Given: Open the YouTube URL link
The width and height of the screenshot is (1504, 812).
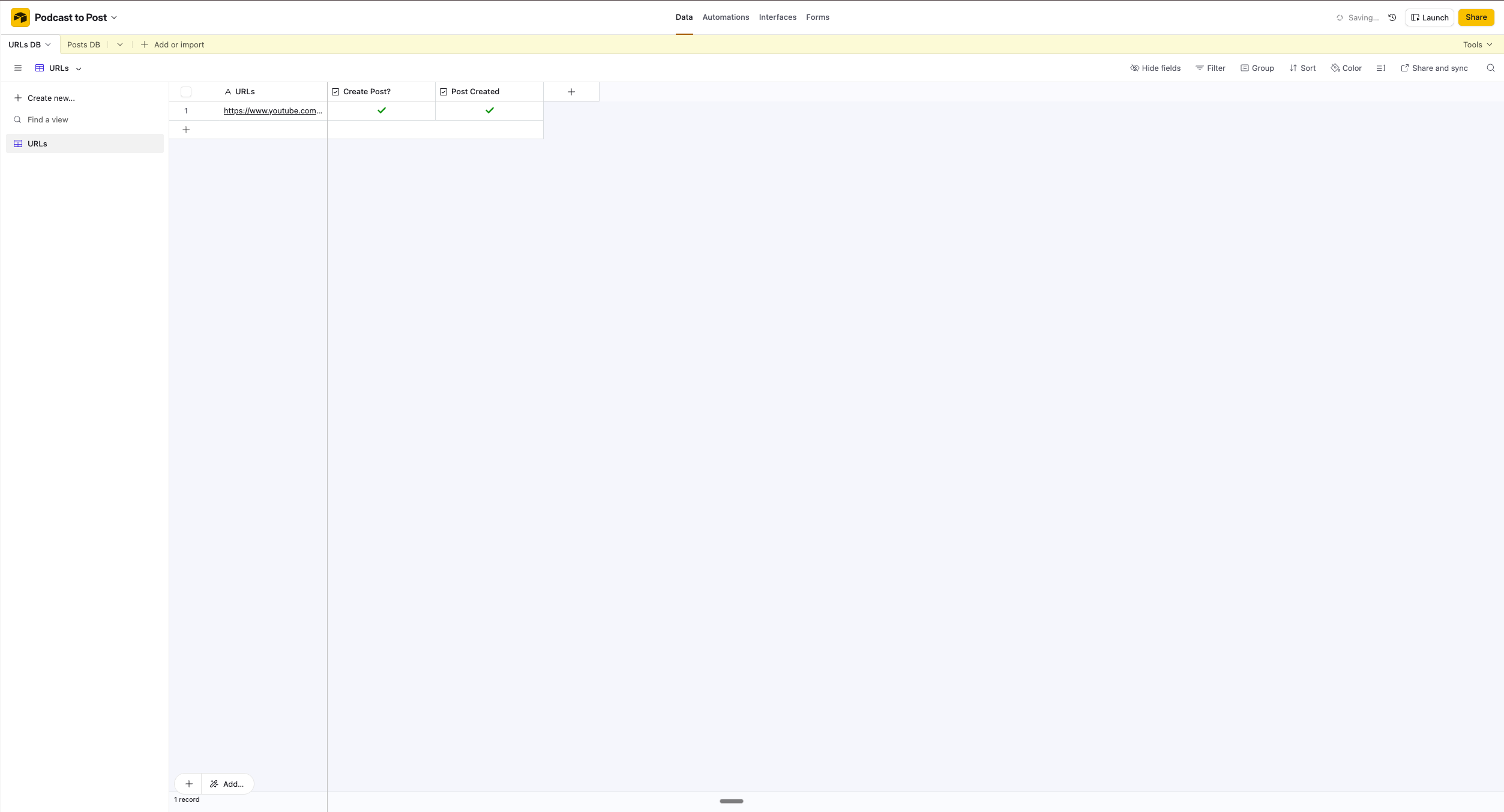Looking at the screenshot, I should [272, 110].
